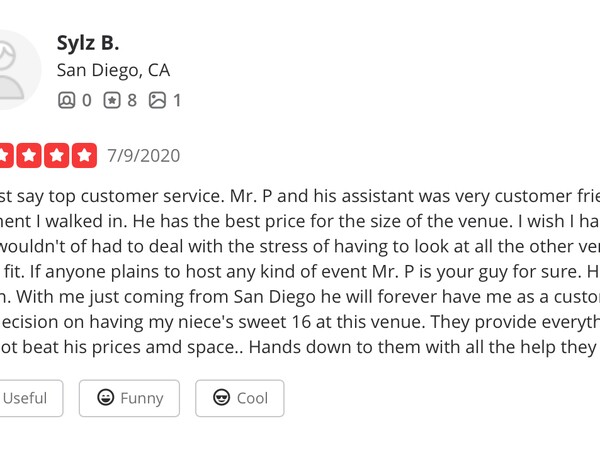The width and height of the screenshot is (600, 450).
Task: Mark the review as Funny
Action: tap(129, 398)
